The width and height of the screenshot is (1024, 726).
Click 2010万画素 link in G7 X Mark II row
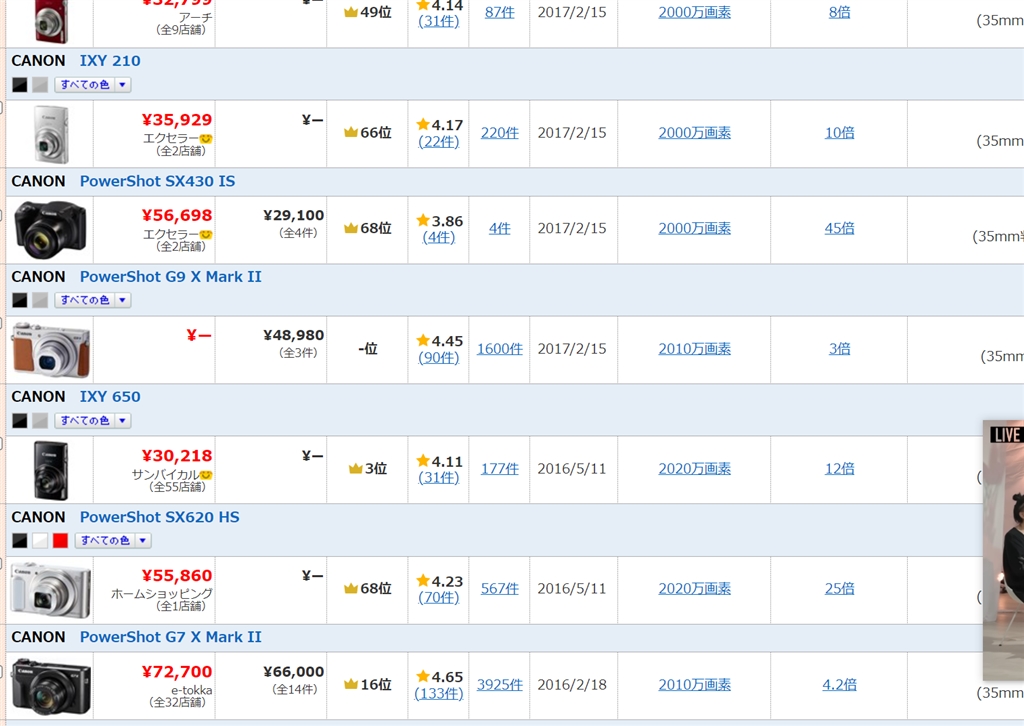coord(694,684)
